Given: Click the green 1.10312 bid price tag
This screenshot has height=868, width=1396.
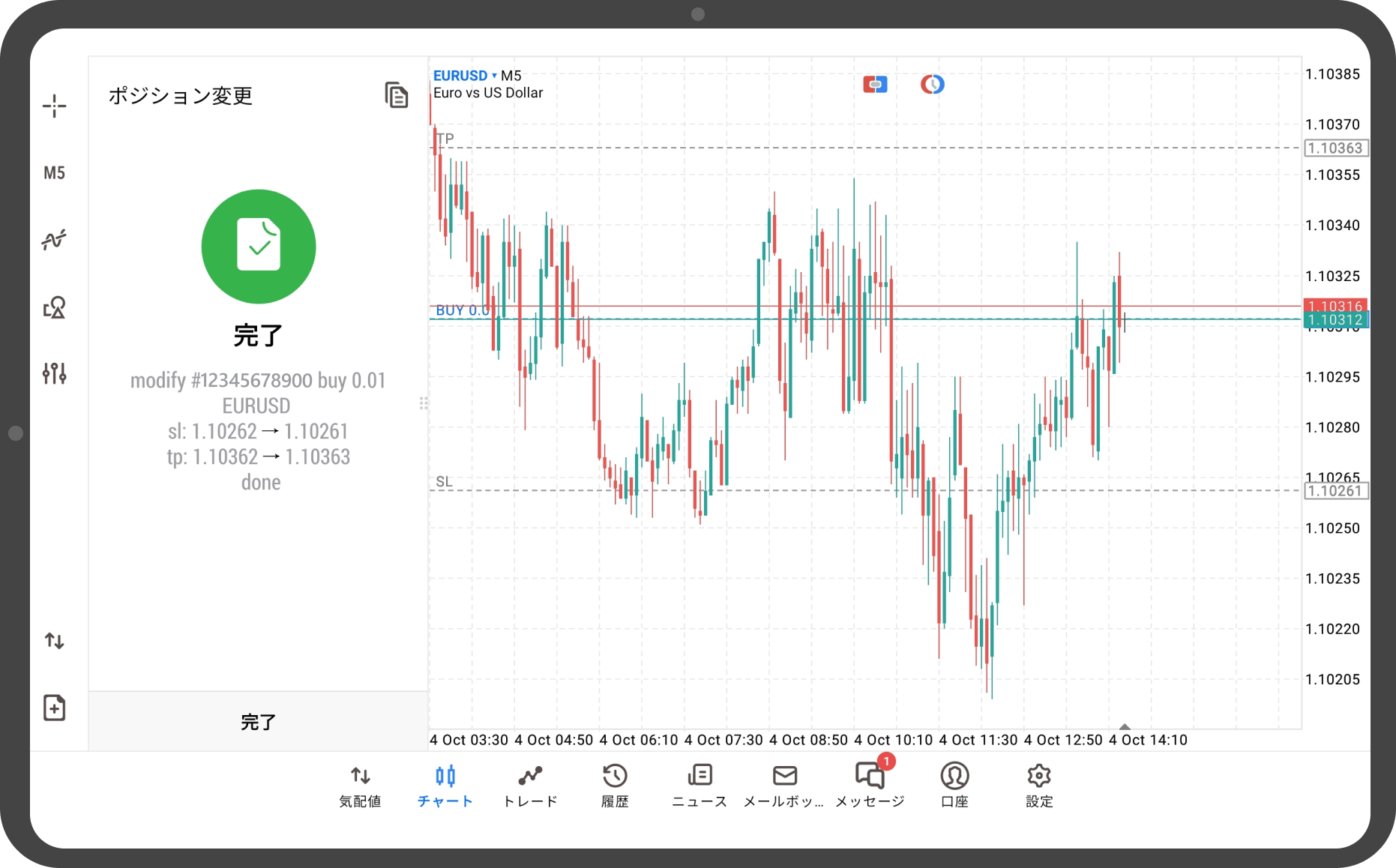Looking at the screenshot, I should click(x=1336, y=320).
